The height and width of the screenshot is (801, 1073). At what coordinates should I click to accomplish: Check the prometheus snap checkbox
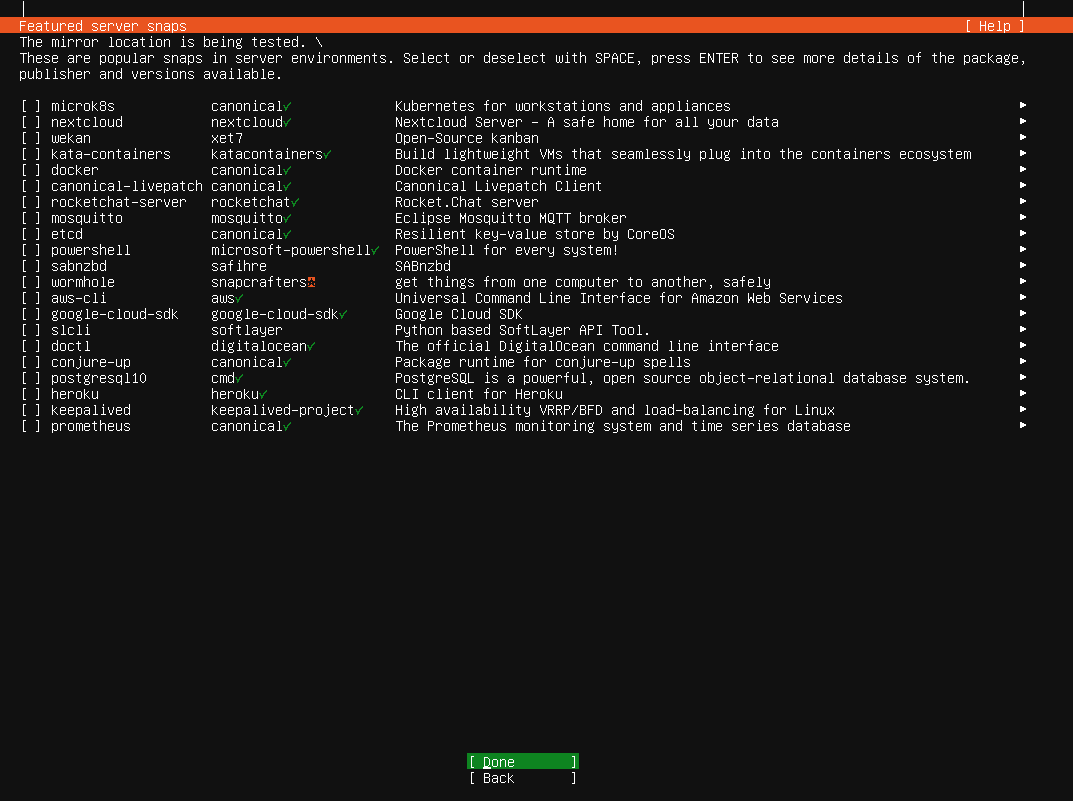click(x=29, y=426)
